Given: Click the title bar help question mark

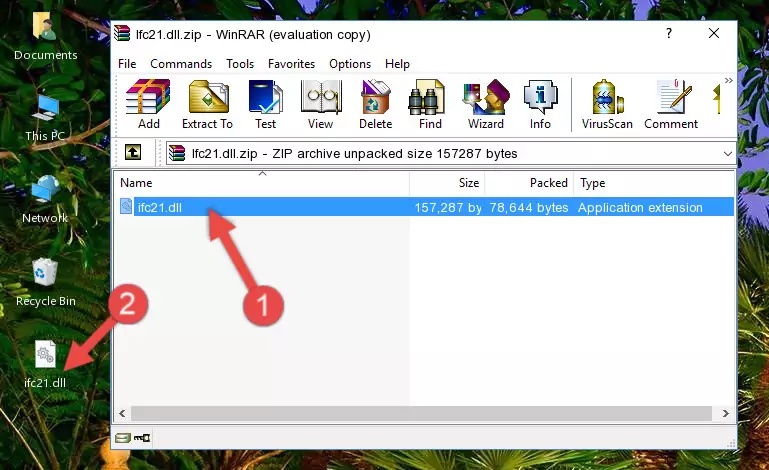Looking at the screenshot, I should [x=668, y=33].
